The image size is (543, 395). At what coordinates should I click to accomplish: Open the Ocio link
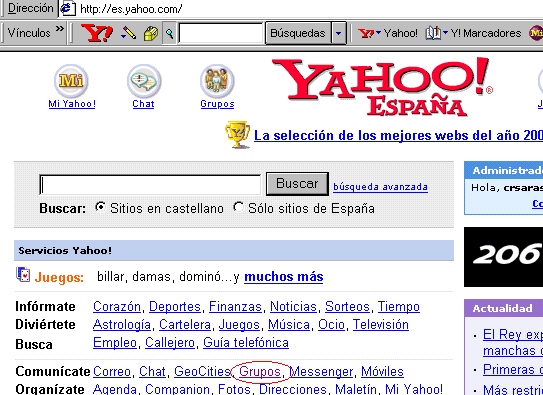click(x=331, y=325)
